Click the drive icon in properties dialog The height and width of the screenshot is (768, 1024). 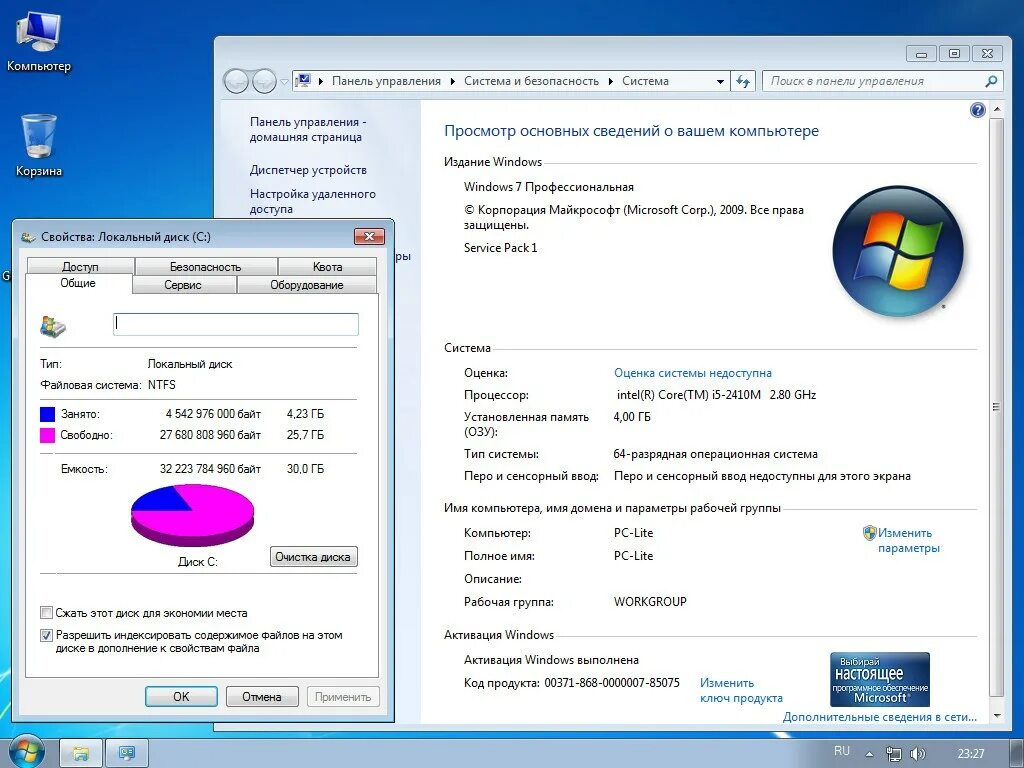[x=53, y=325]
